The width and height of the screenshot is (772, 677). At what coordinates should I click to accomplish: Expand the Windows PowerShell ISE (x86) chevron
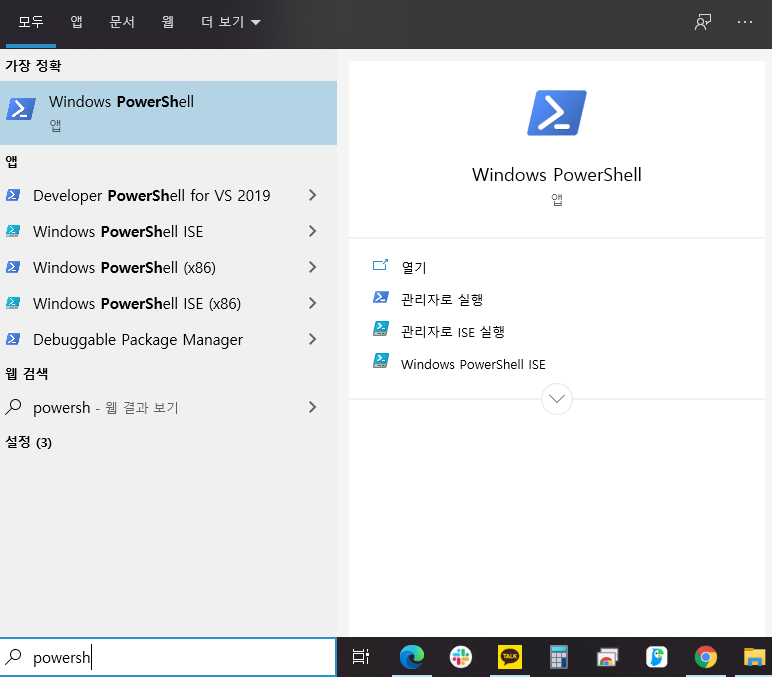312,303
